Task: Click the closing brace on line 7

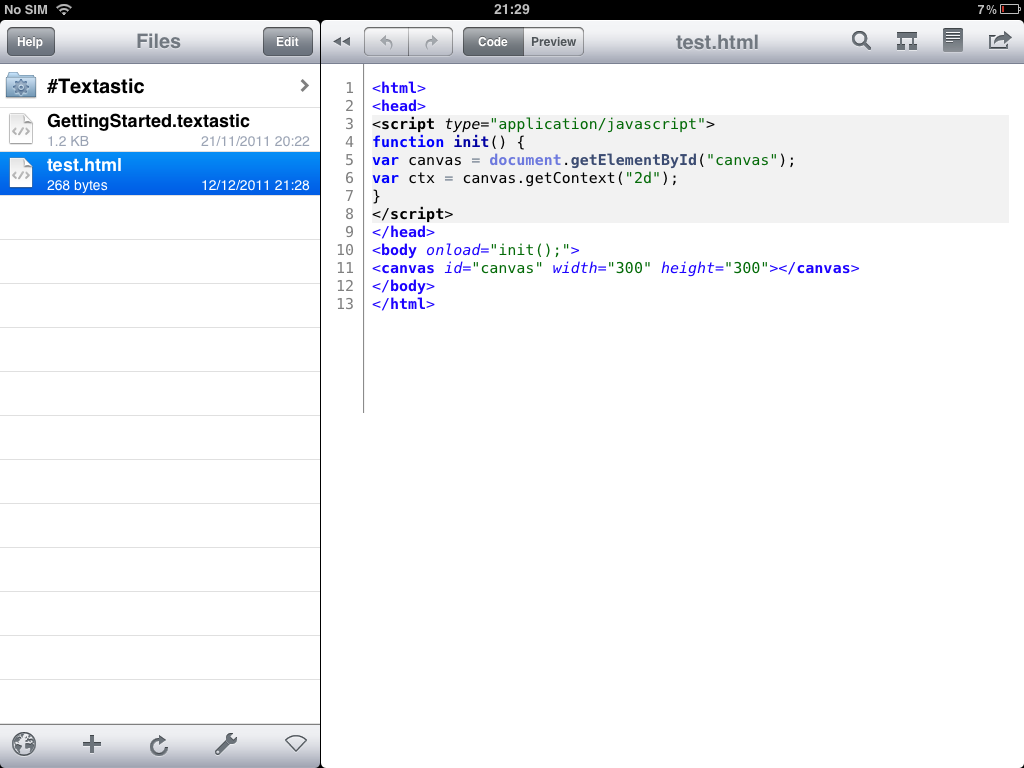Action: (x=376, y=196)
